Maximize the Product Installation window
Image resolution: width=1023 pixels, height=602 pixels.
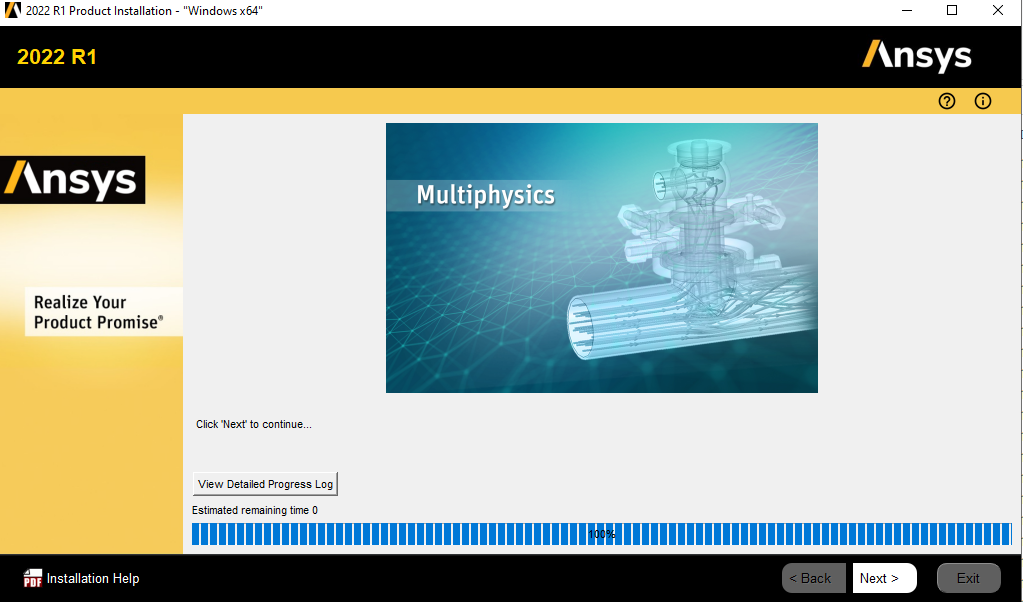coord(952,10)
